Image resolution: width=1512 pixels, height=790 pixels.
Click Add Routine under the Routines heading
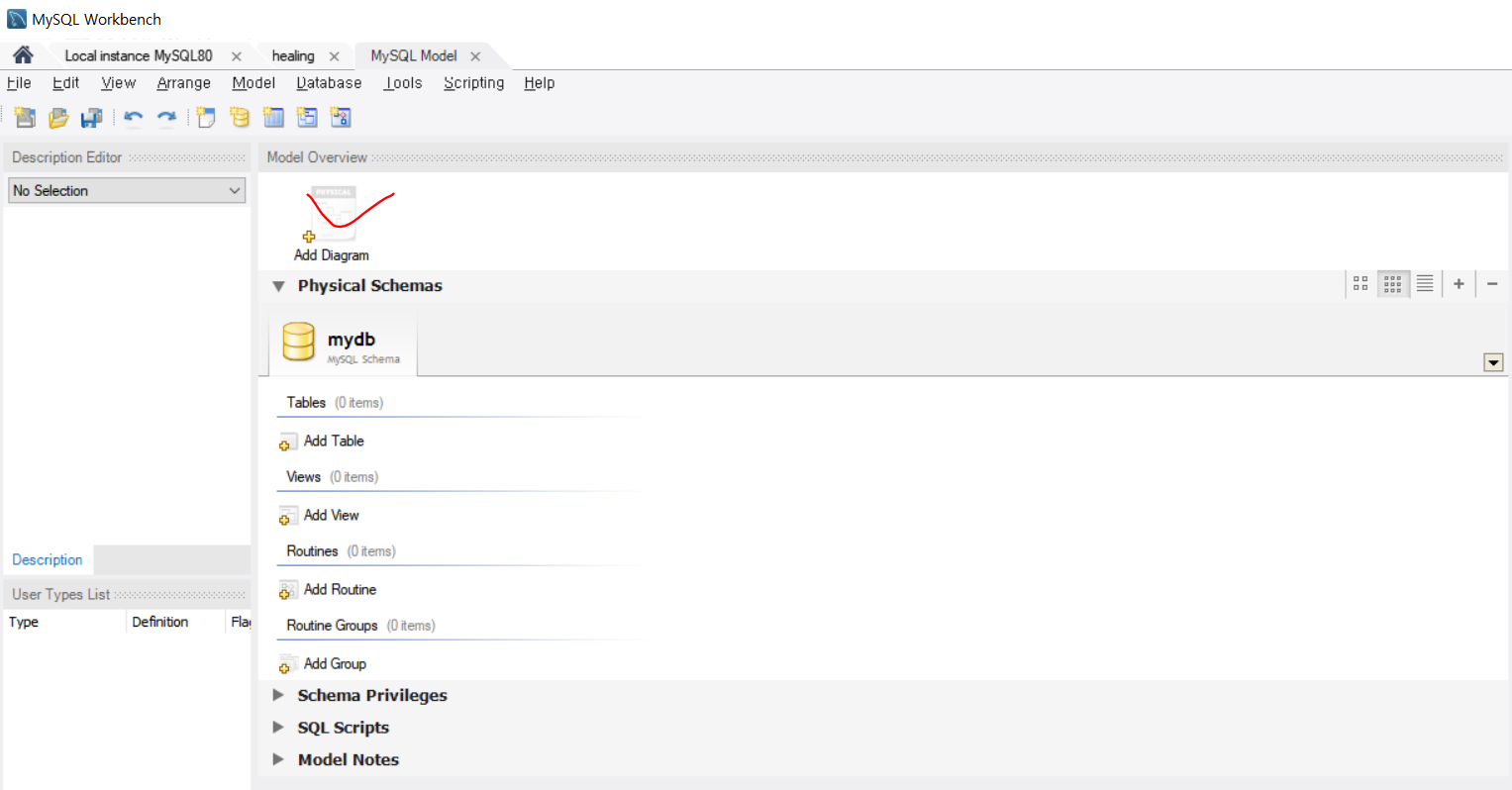(x=329, y=590)
